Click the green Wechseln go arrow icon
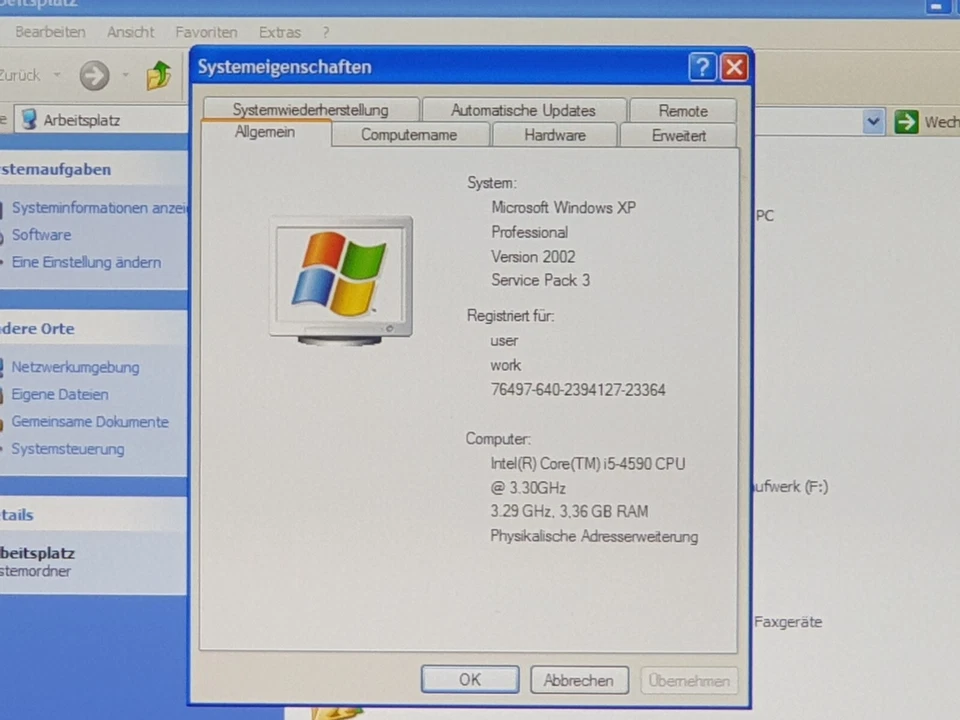 coord(906,121)
